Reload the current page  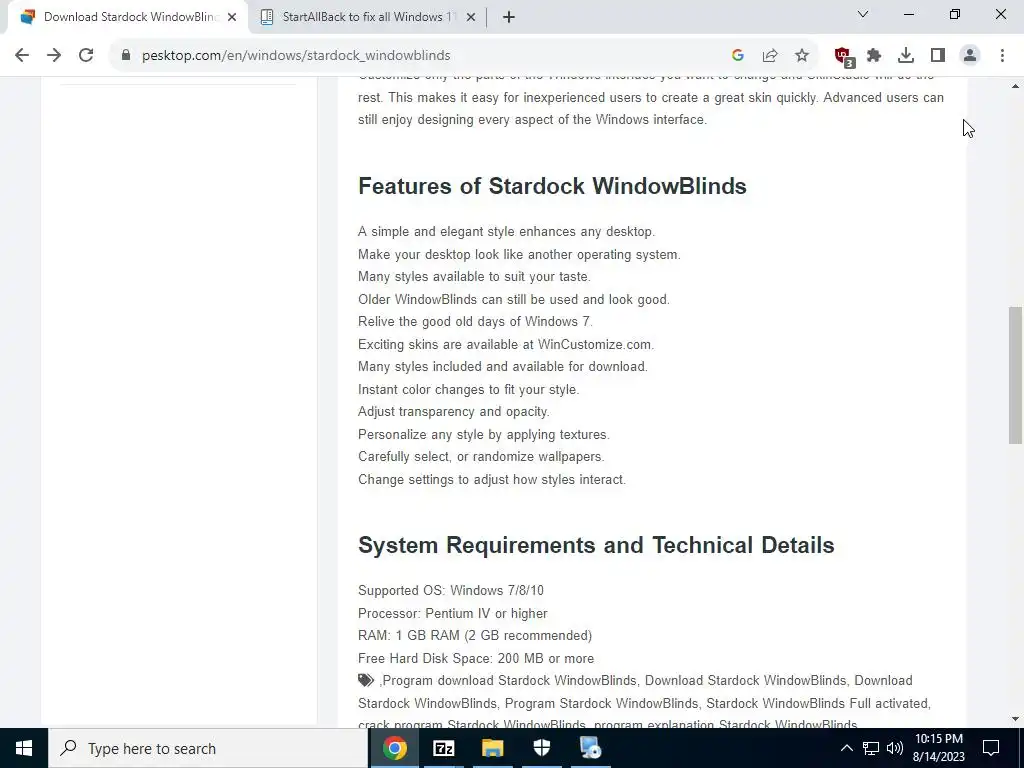86,56
